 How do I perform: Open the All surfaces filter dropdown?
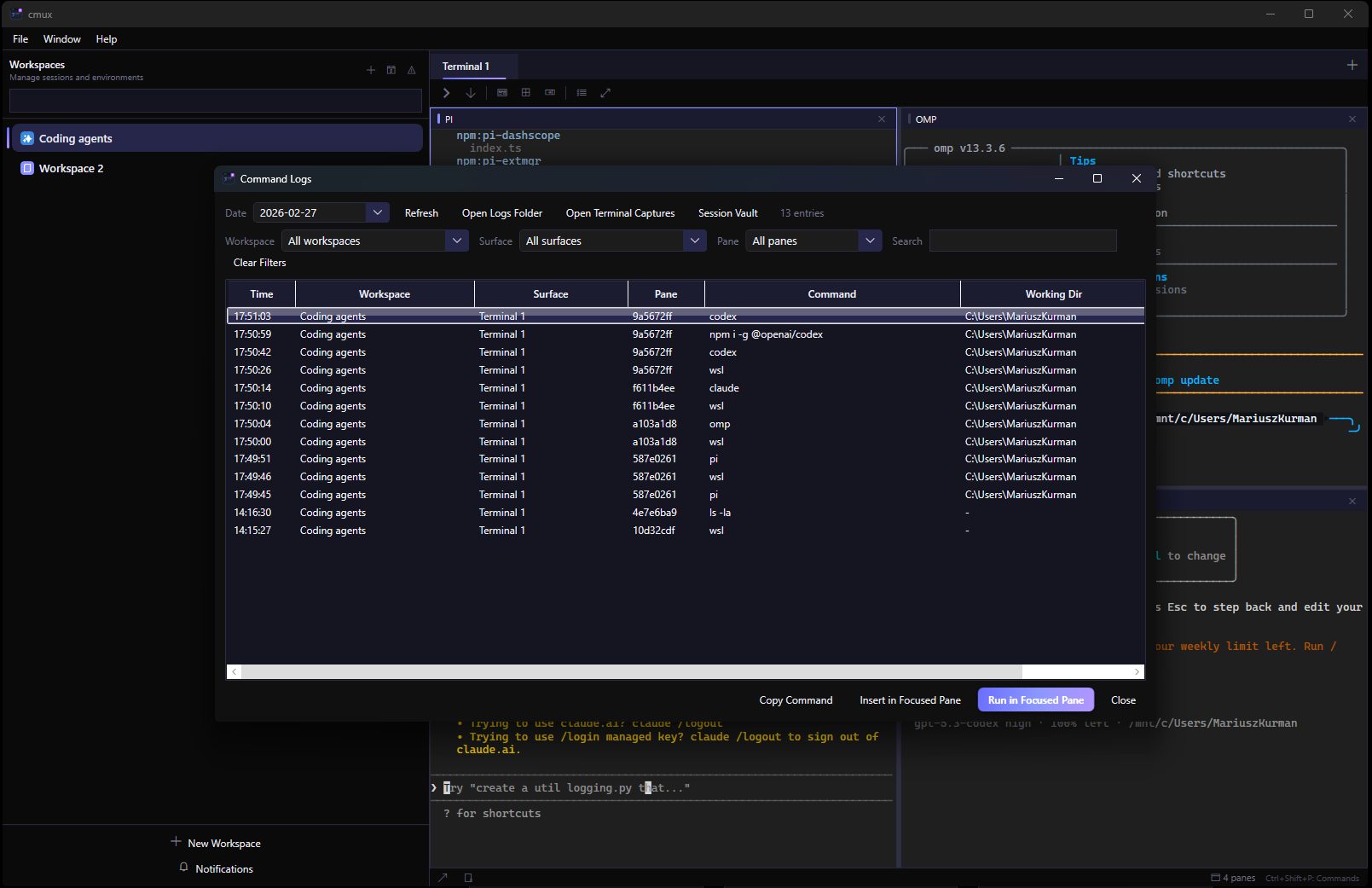click(x=613, y=241)
